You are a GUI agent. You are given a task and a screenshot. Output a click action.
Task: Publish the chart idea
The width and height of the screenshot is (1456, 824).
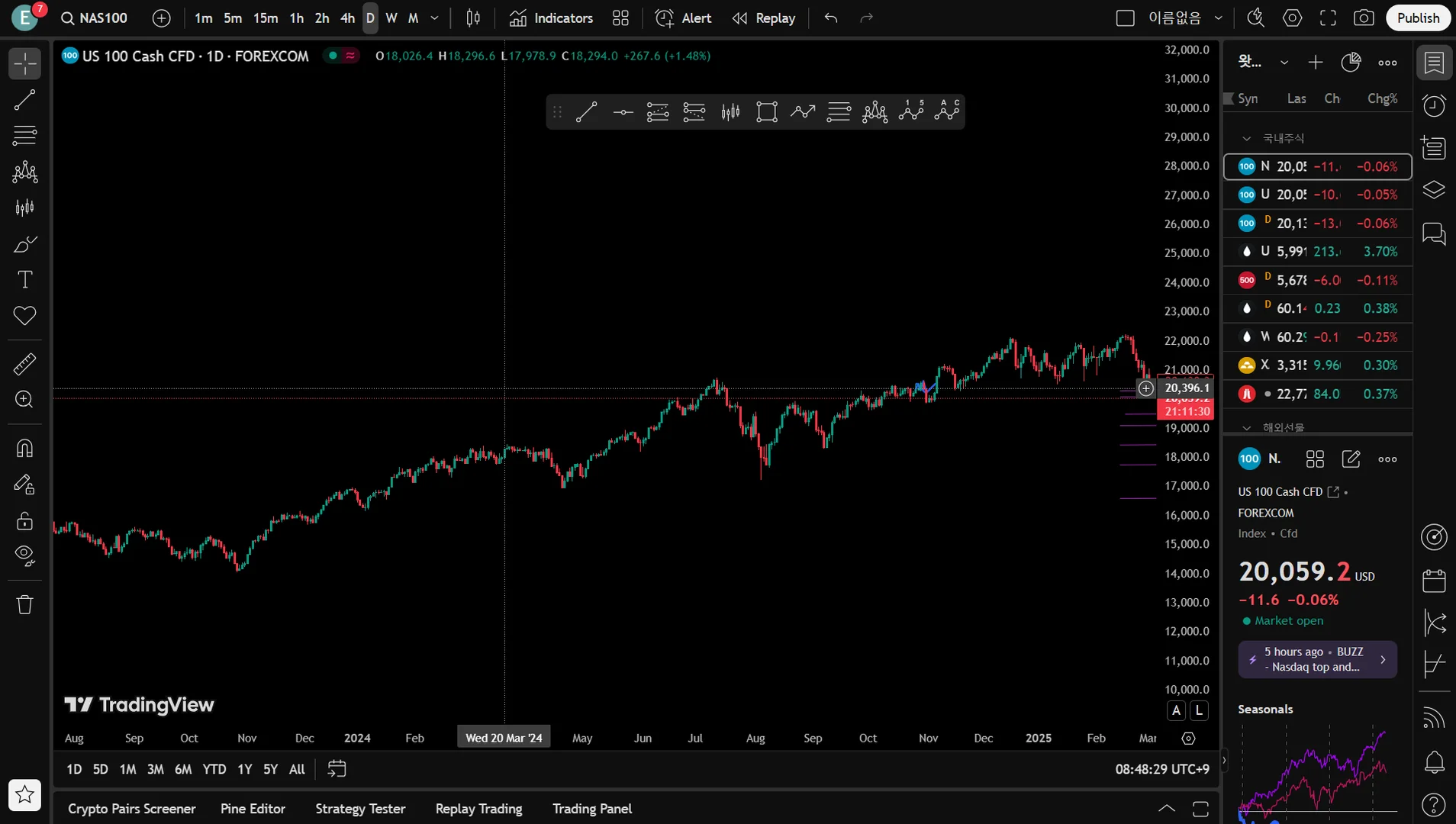click(1418, 18)
